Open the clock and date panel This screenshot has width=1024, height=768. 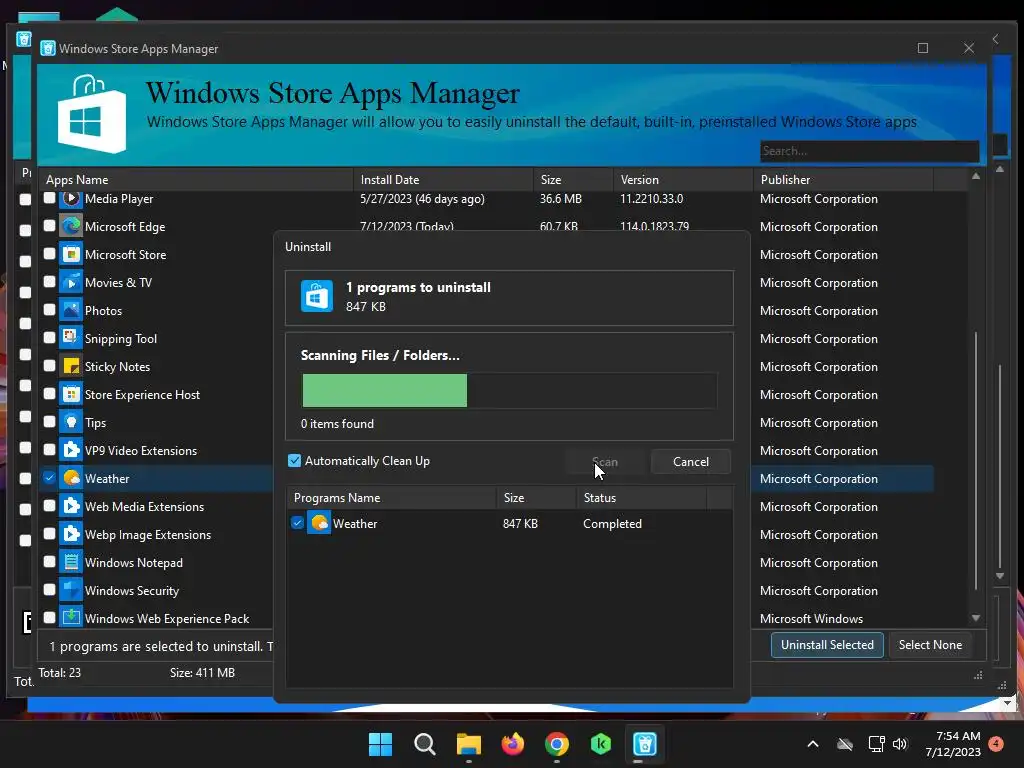(953, 744)
